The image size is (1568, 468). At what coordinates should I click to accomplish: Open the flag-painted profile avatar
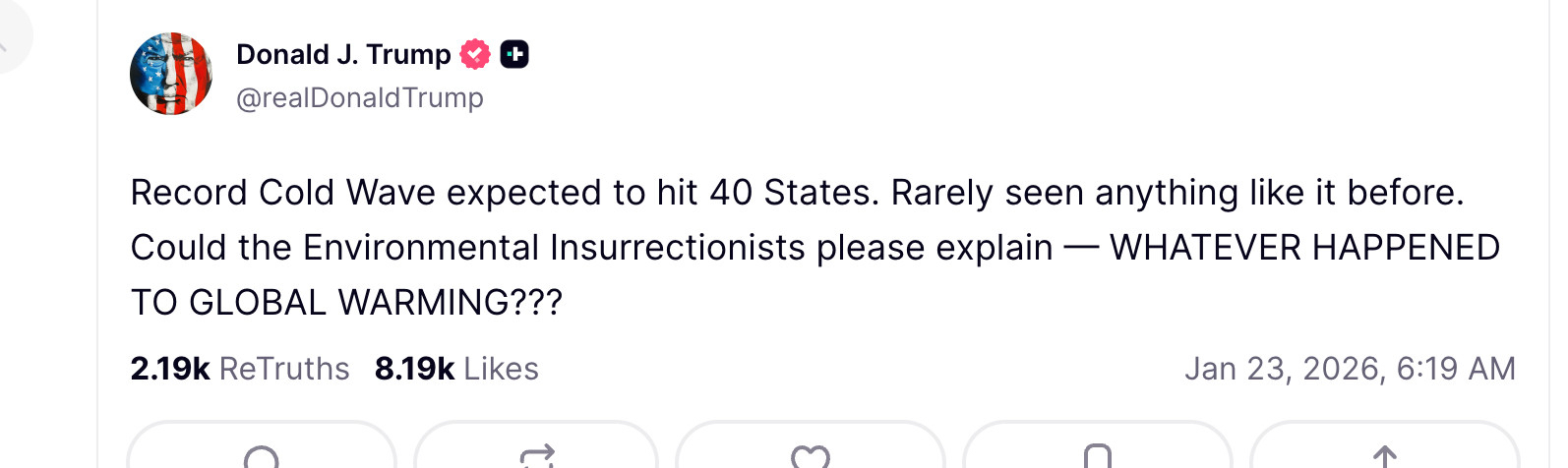[x=171, y=74]
